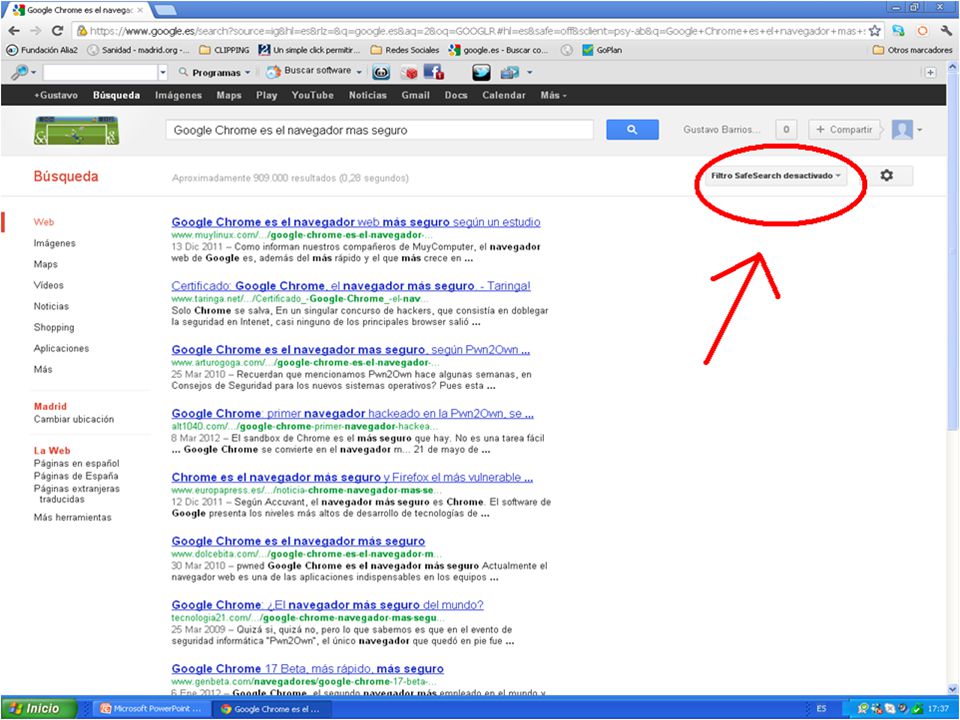This screenshot has width=960, height=720.
Task: Expand the Filtro SafeSearch desactivado dropdown
Action: (776, 176)
